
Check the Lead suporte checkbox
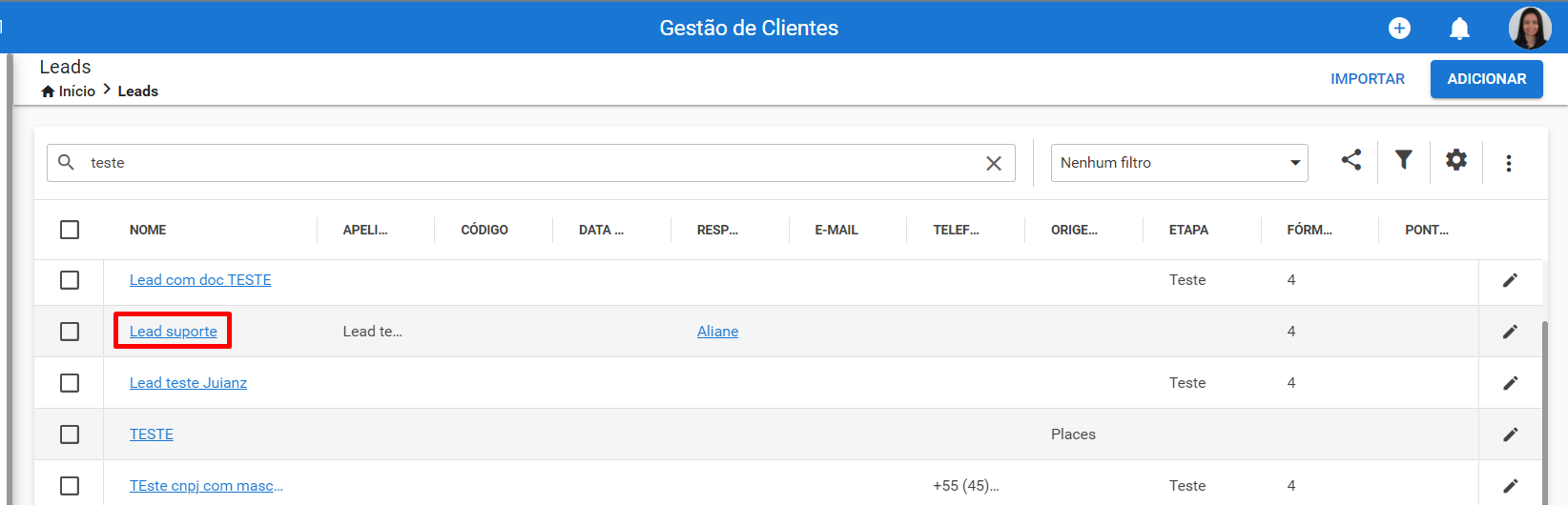(x=70, y=332)
